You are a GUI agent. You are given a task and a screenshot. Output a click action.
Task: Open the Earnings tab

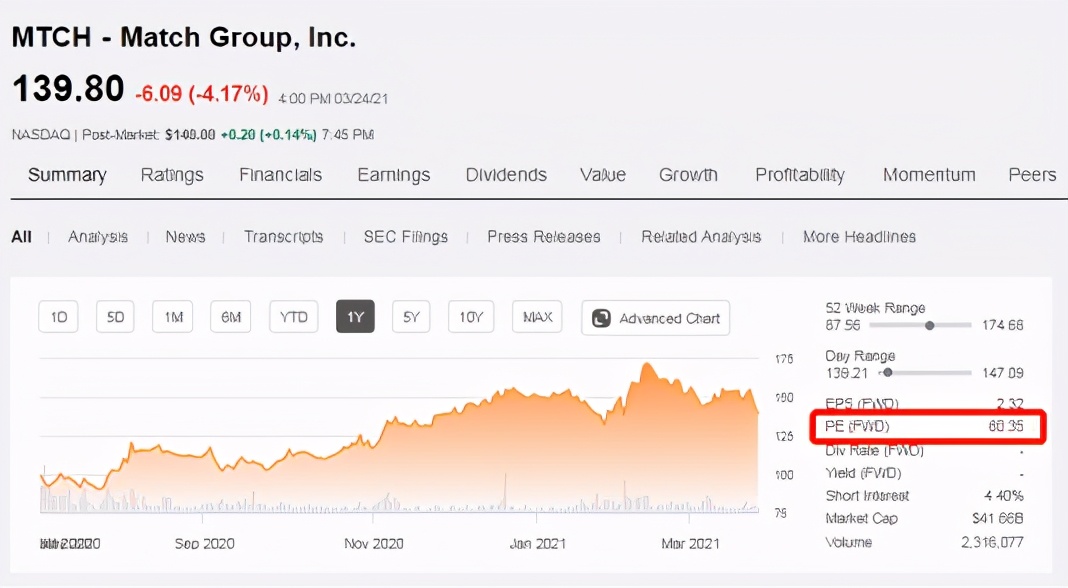point(394,175)
